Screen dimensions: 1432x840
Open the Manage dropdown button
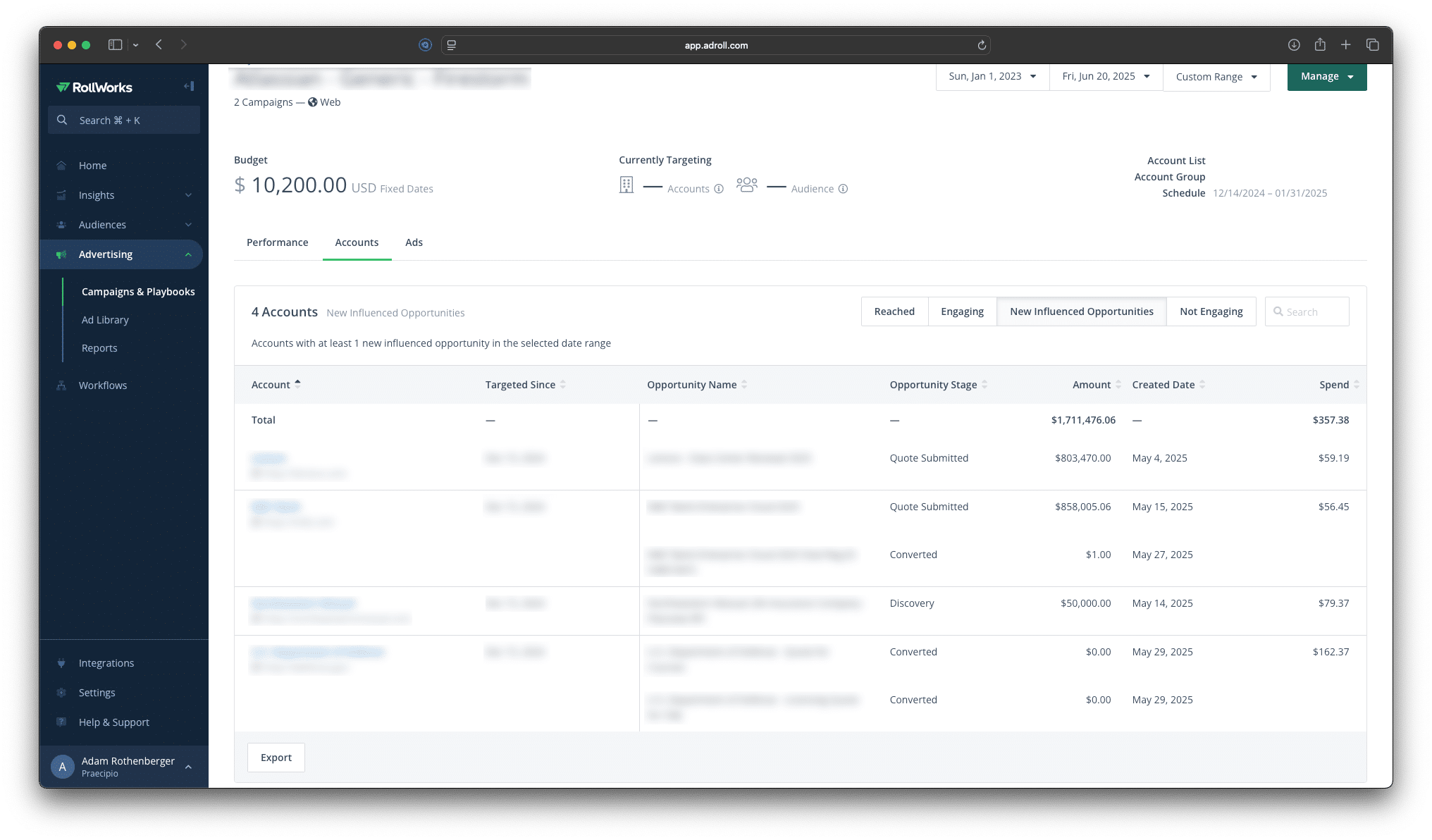pos(1326,77)
